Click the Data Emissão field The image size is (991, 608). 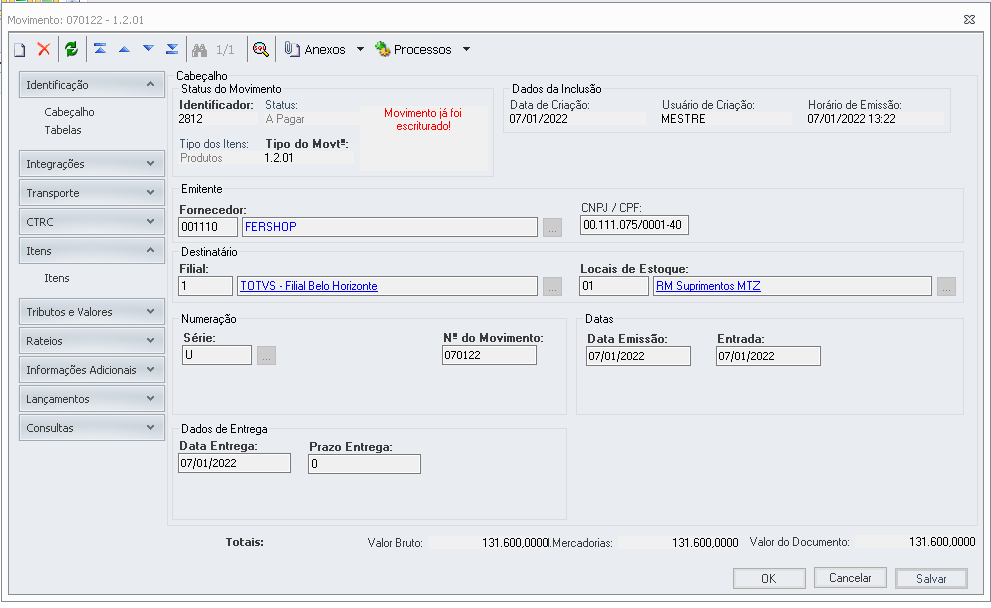pyautogui.click(x=638, y=356)
